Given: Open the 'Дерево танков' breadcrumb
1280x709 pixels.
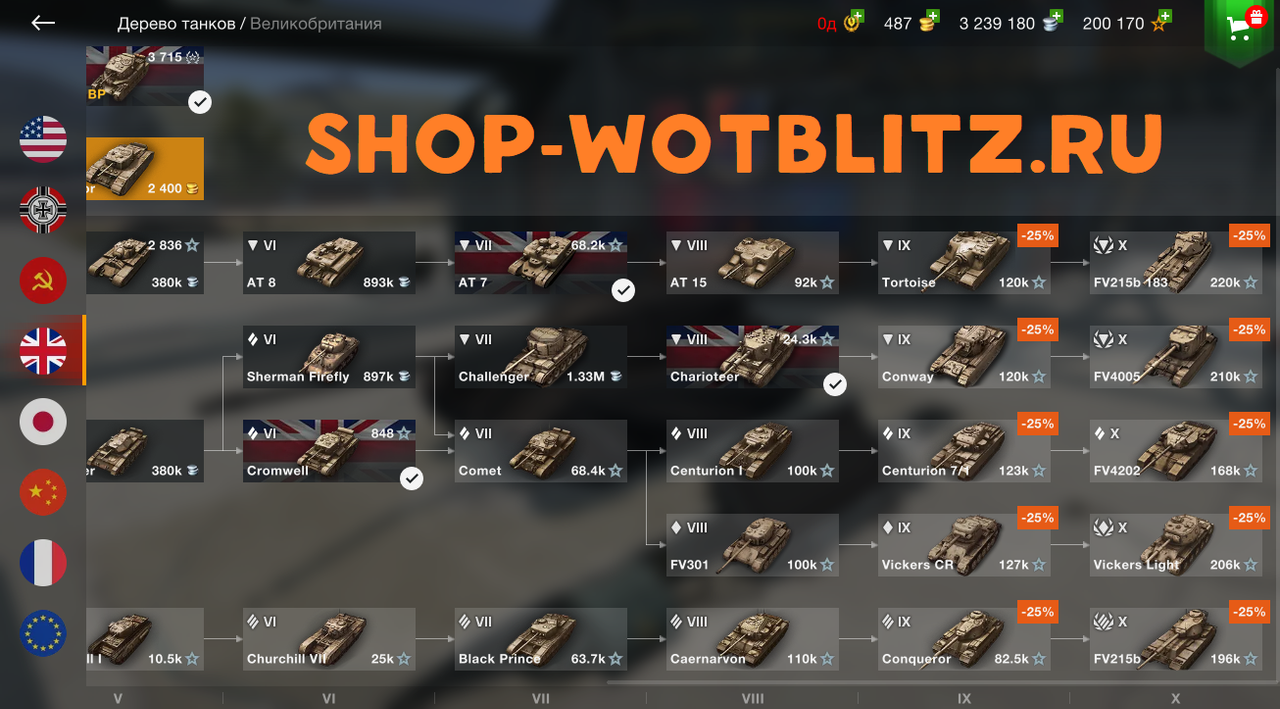Looking at the screenshot, I should pos(176,23).
